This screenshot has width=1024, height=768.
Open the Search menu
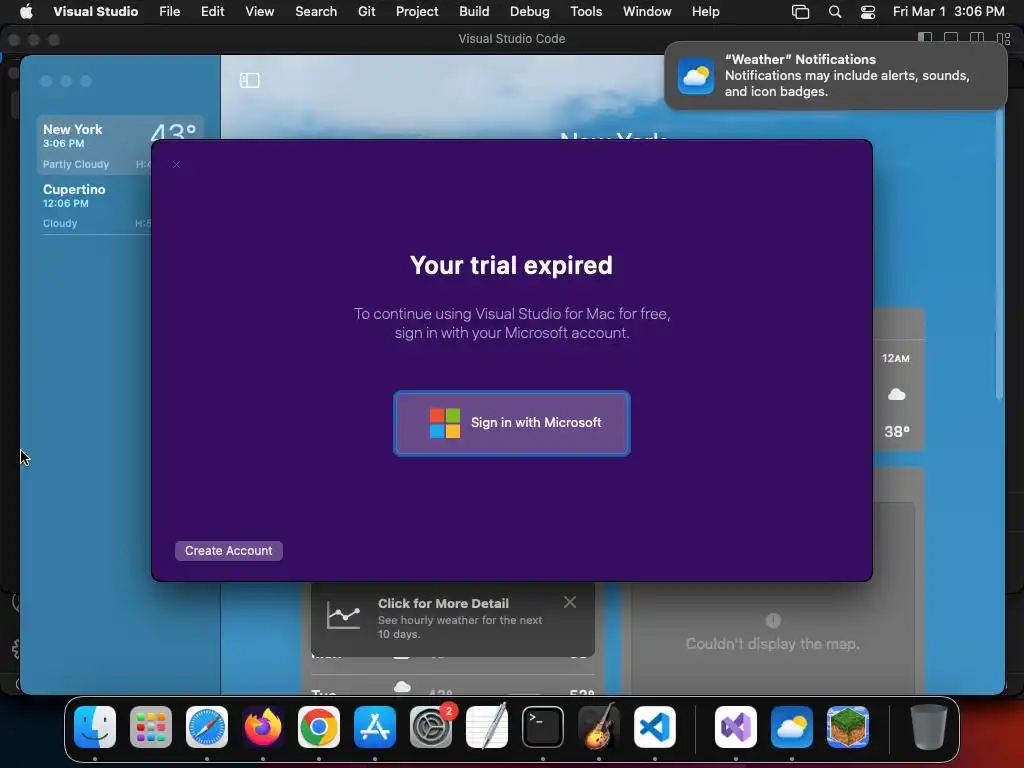(x=316, y=11)
